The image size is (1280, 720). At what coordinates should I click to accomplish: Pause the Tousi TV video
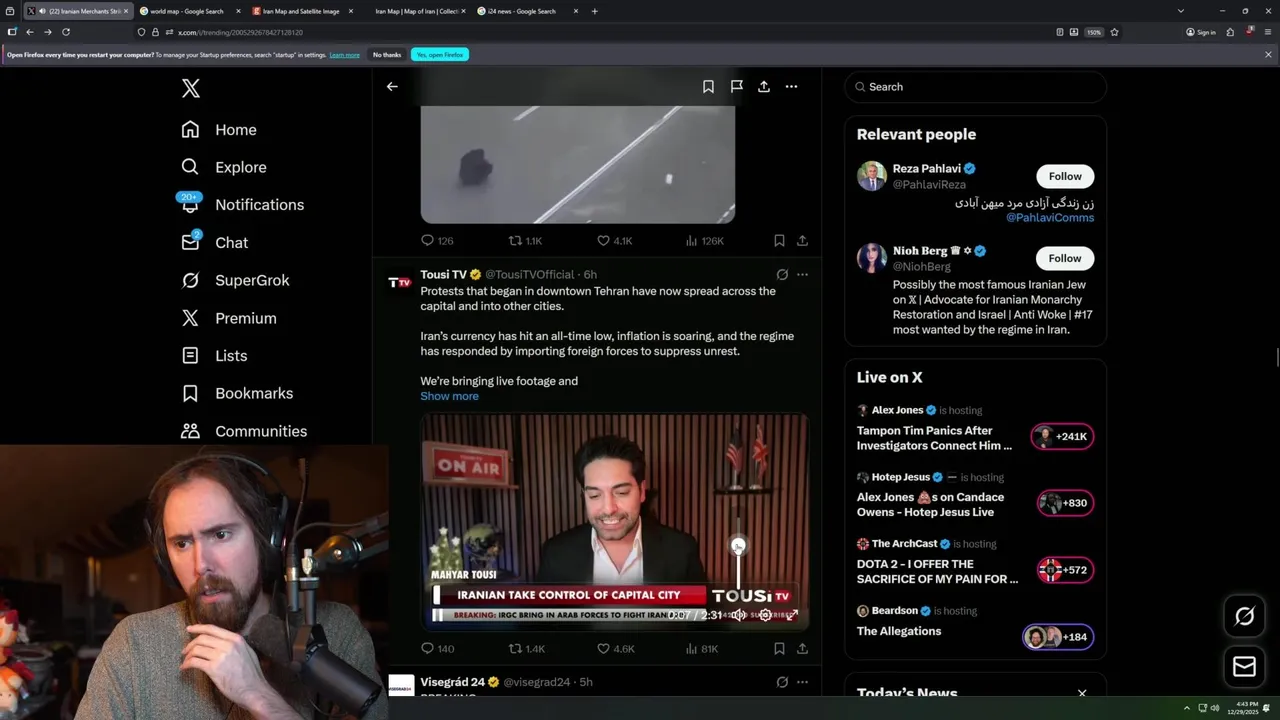click(x=437, y=615)
